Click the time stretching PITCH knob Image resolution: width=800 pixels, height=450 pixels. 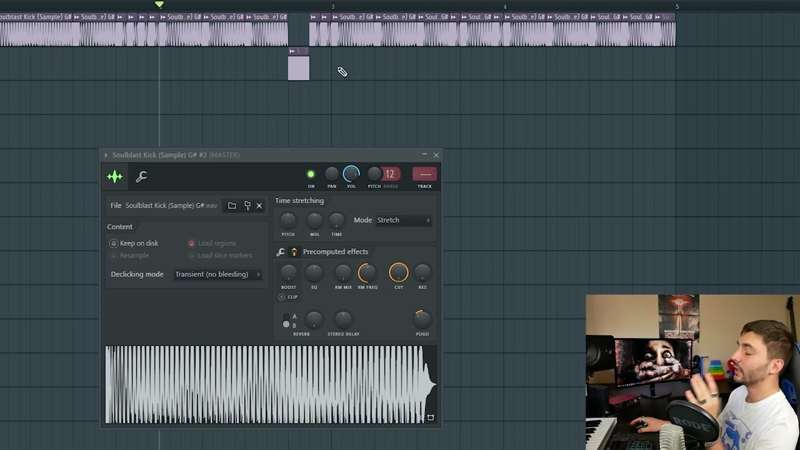tap(288, 220)
